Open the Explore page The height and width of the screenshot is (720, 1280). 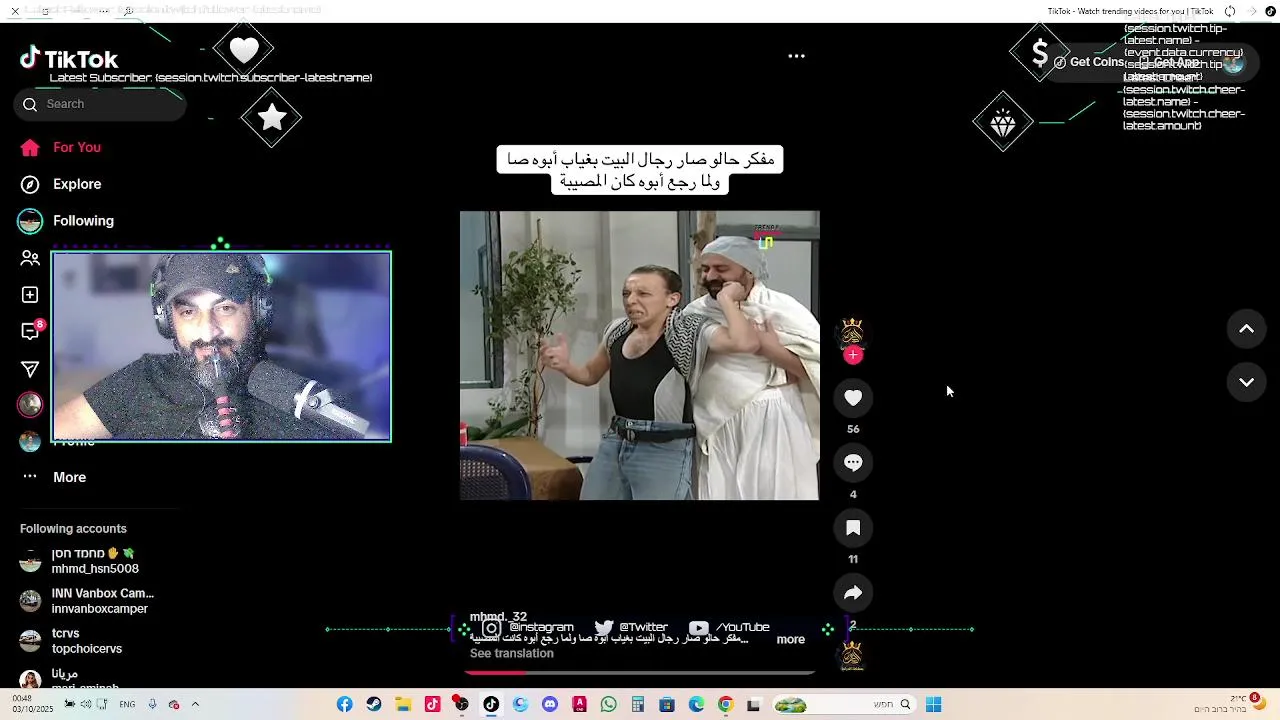tap(61, 184)
